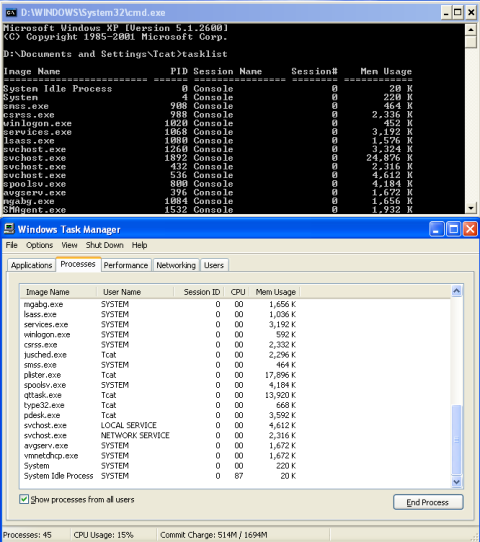Open the View menu

69,245
